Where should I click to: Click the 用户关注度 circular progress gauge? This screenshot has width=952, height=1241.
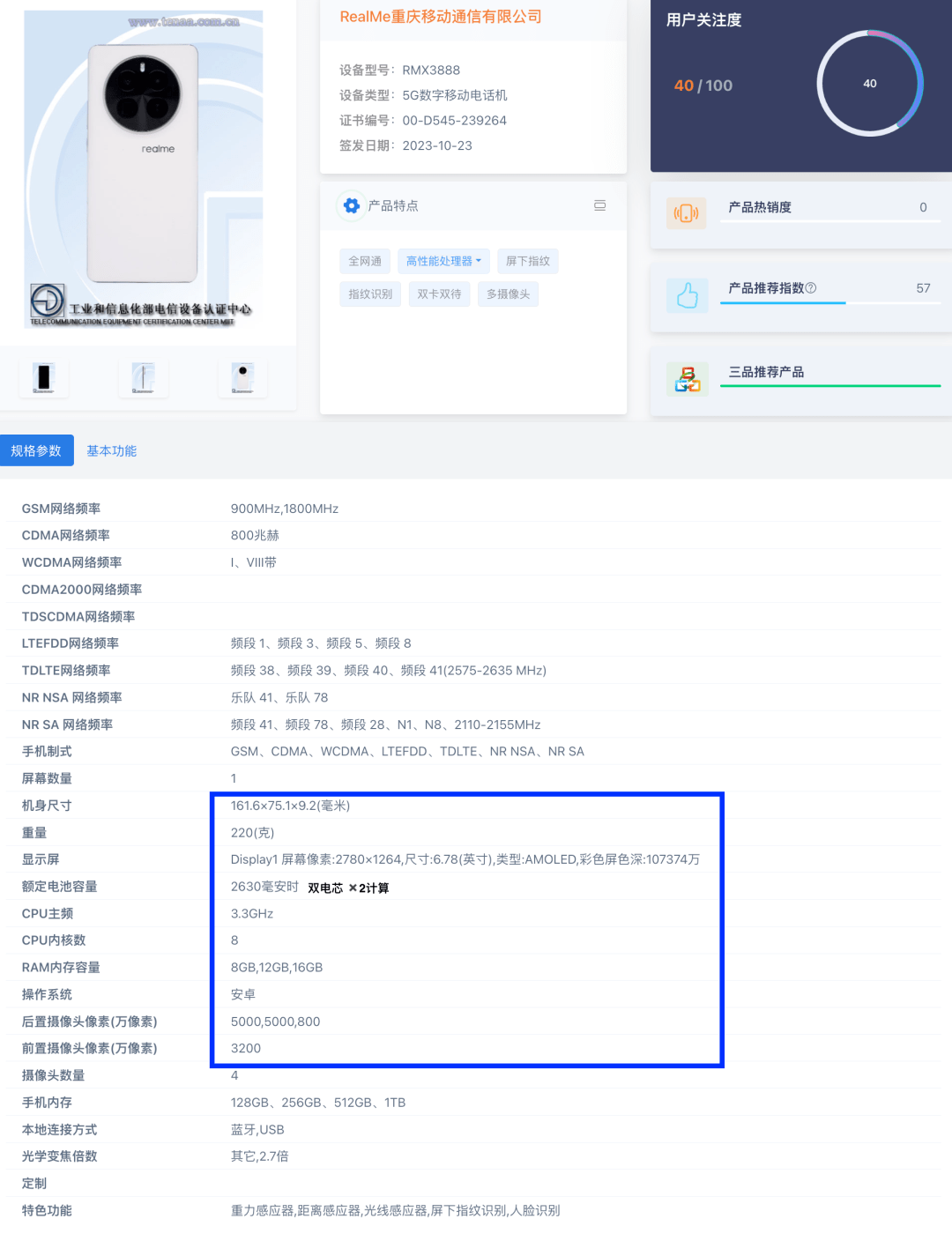coord(870,84)
